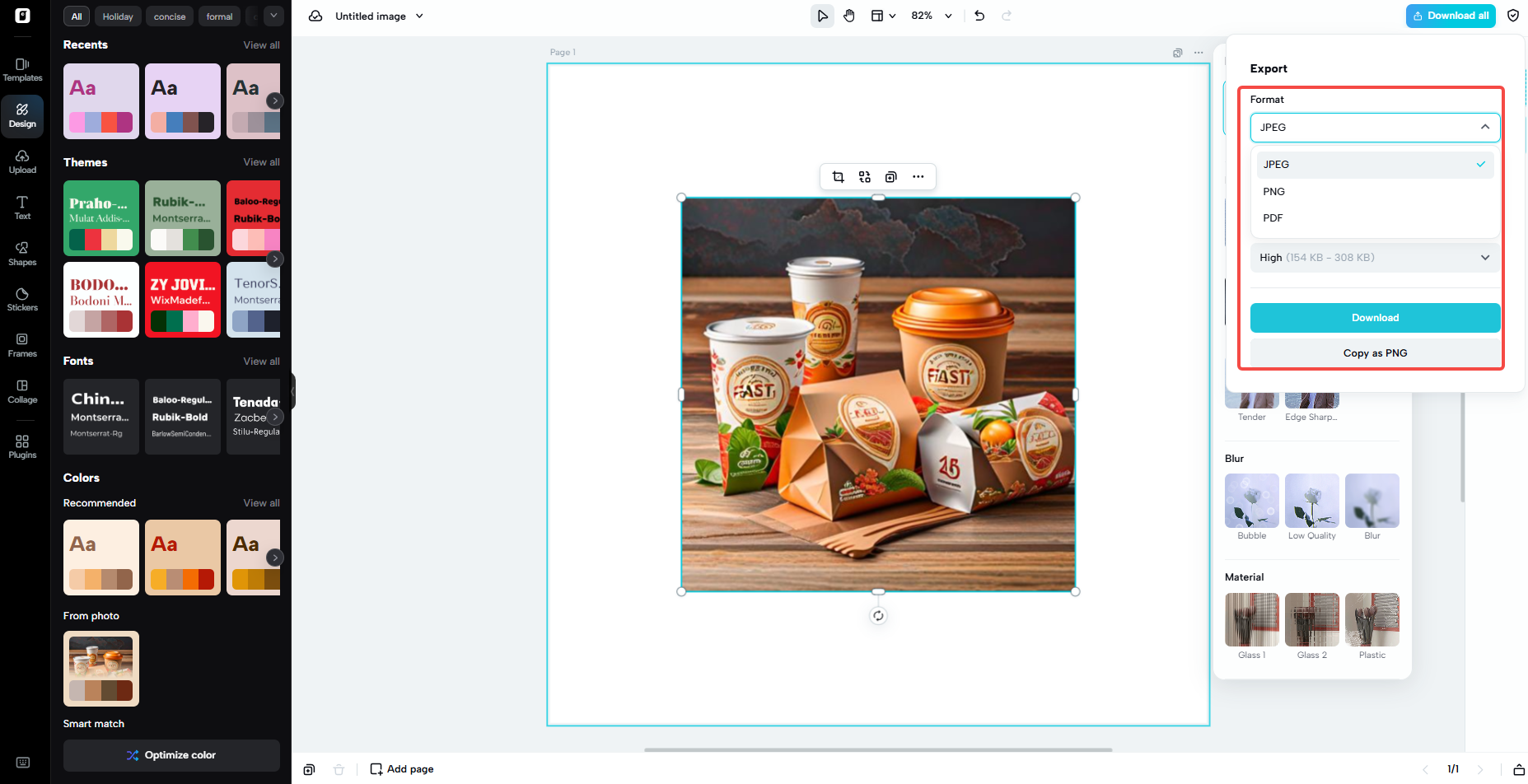
Task: Select PNG in the format list
Action: click(1273, 191)
